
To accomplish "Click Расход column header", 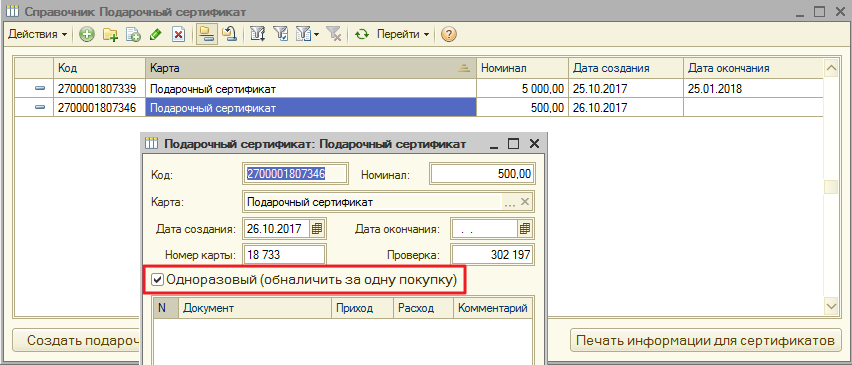I will point(423,308).
